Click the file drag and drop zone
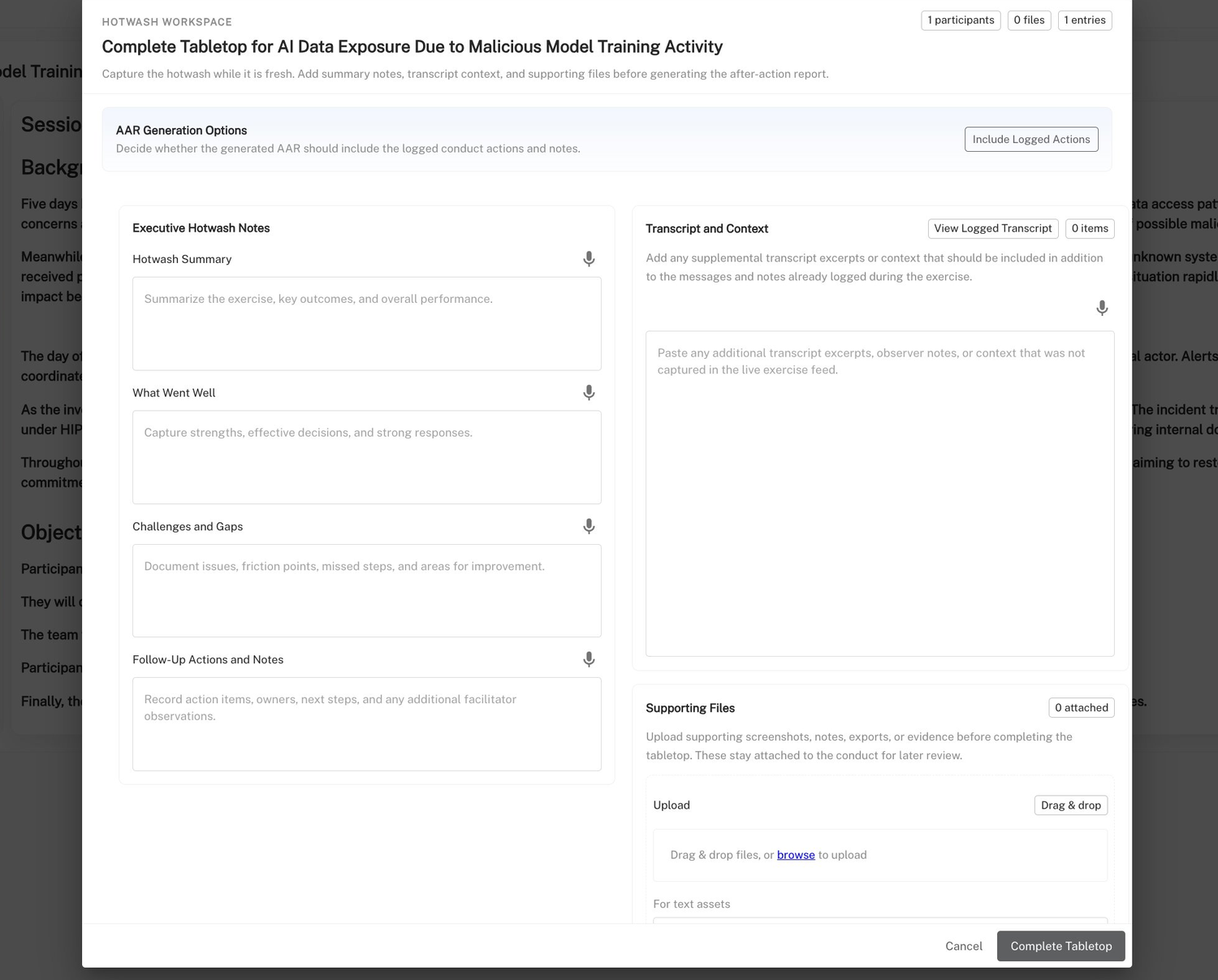This screenshot has width=1218, height=980. (x=880, y=855)
